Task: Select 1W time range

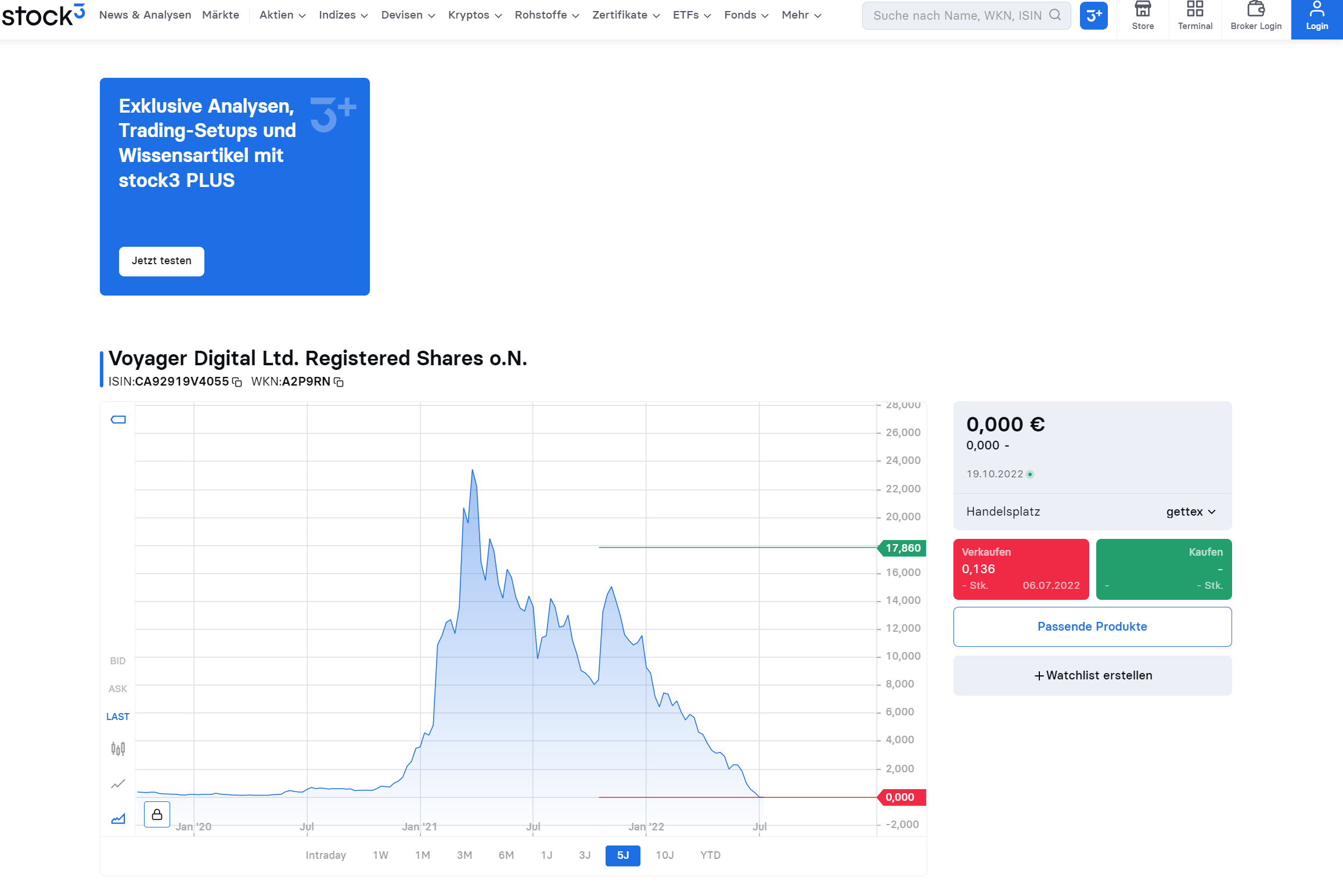Action: (381, 855)
